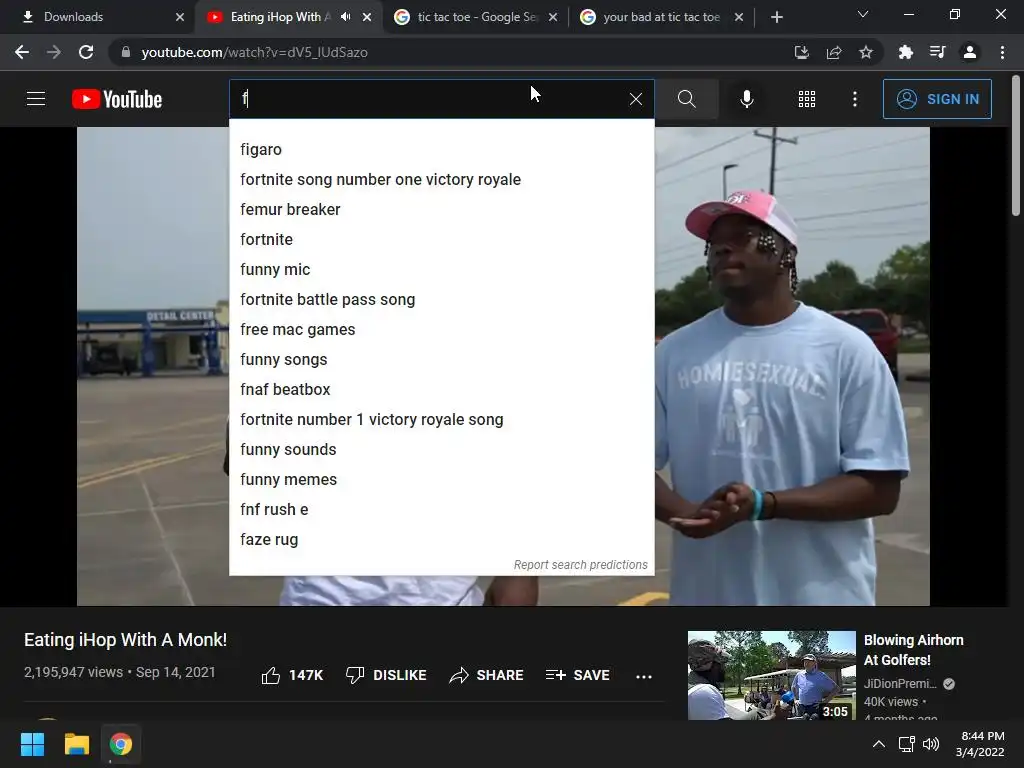Open the tab search chevron
This screenshot has width=1024, height=768.
point(863,14)
